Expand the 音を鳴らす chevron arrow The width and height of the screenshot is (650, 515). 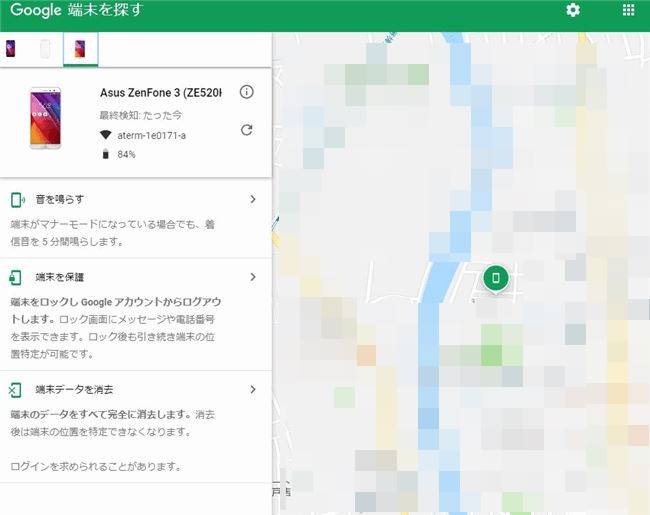(253, 199)
